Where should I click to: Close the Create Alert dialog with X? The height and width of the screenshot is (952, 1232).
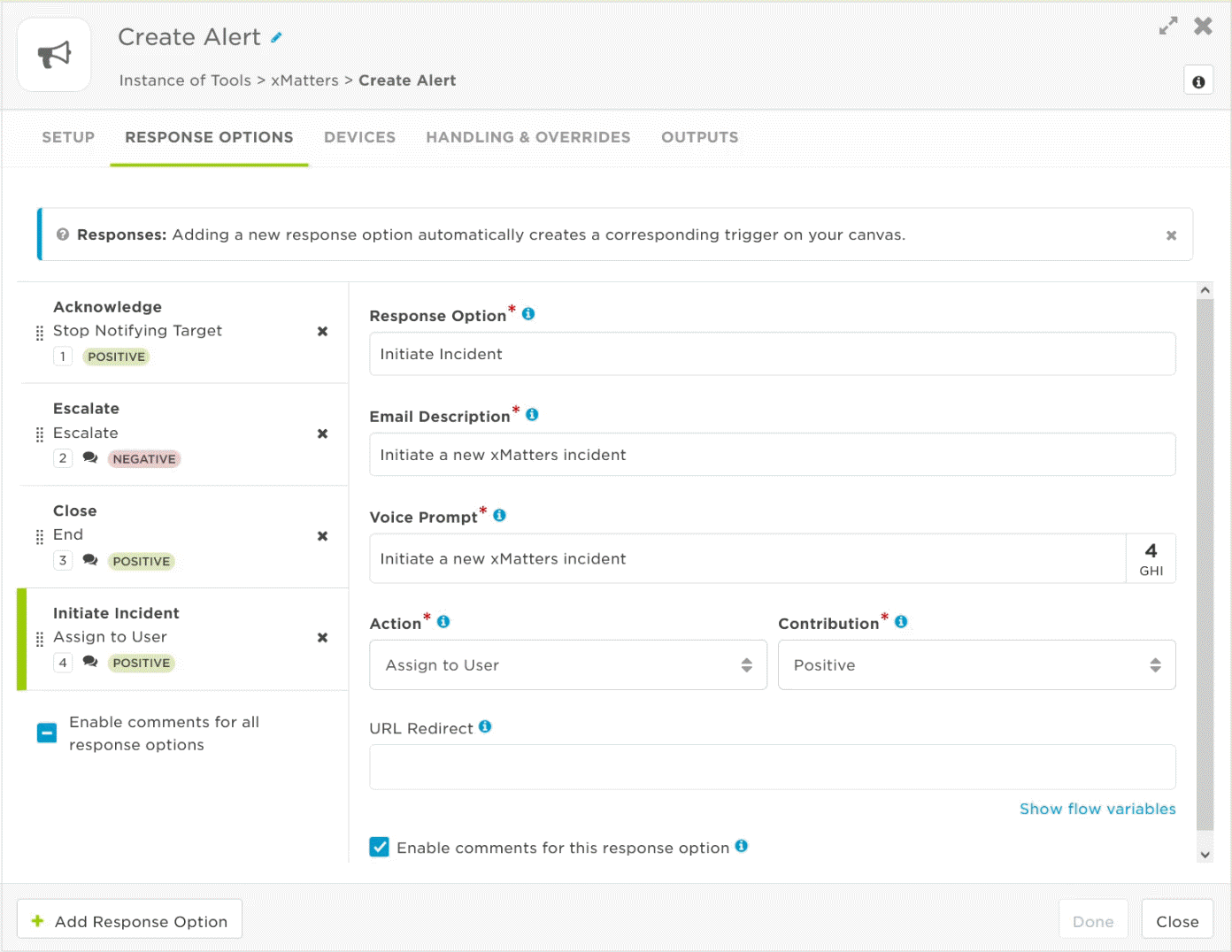1203,27
